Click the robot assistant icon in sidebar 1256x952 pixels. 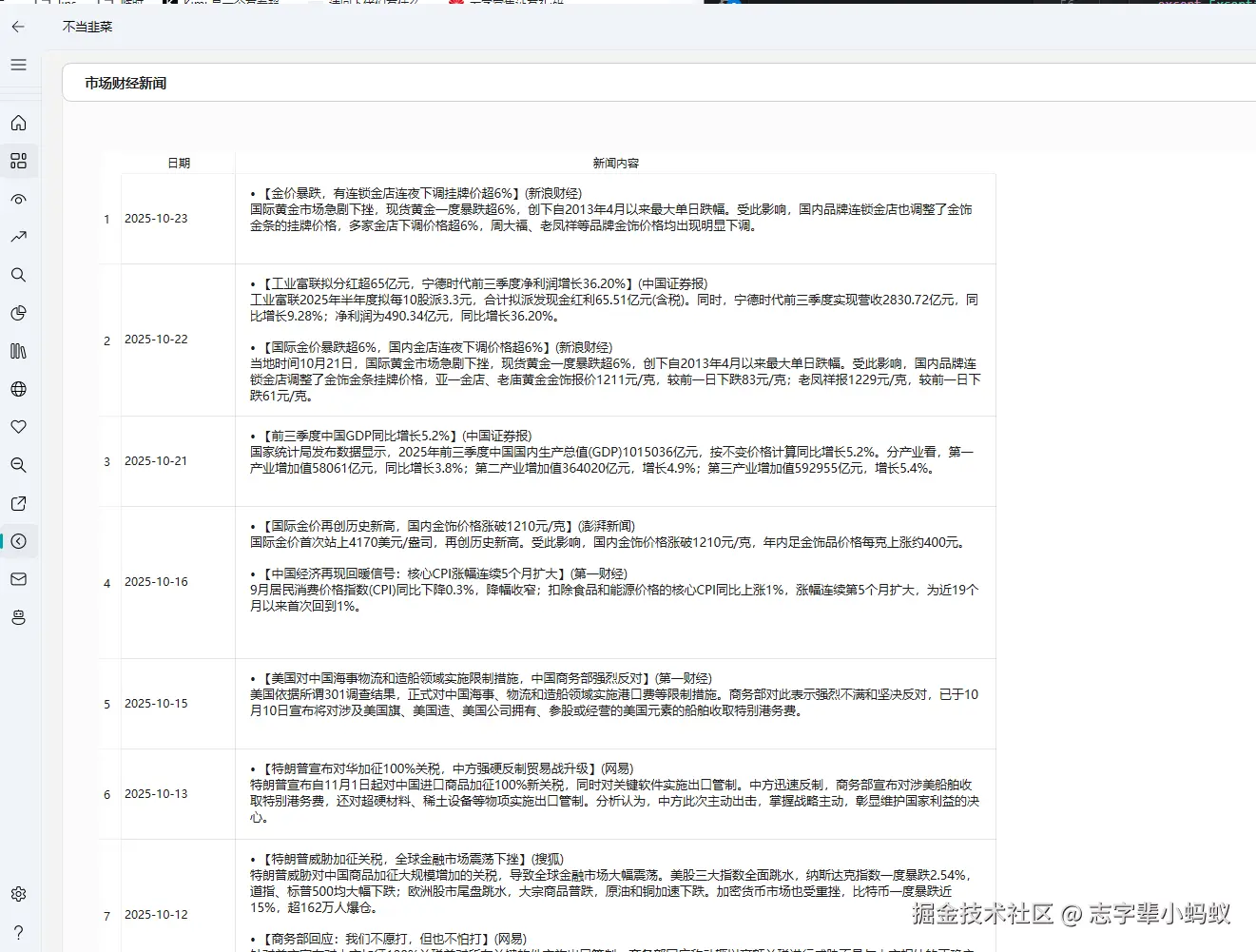19,617
